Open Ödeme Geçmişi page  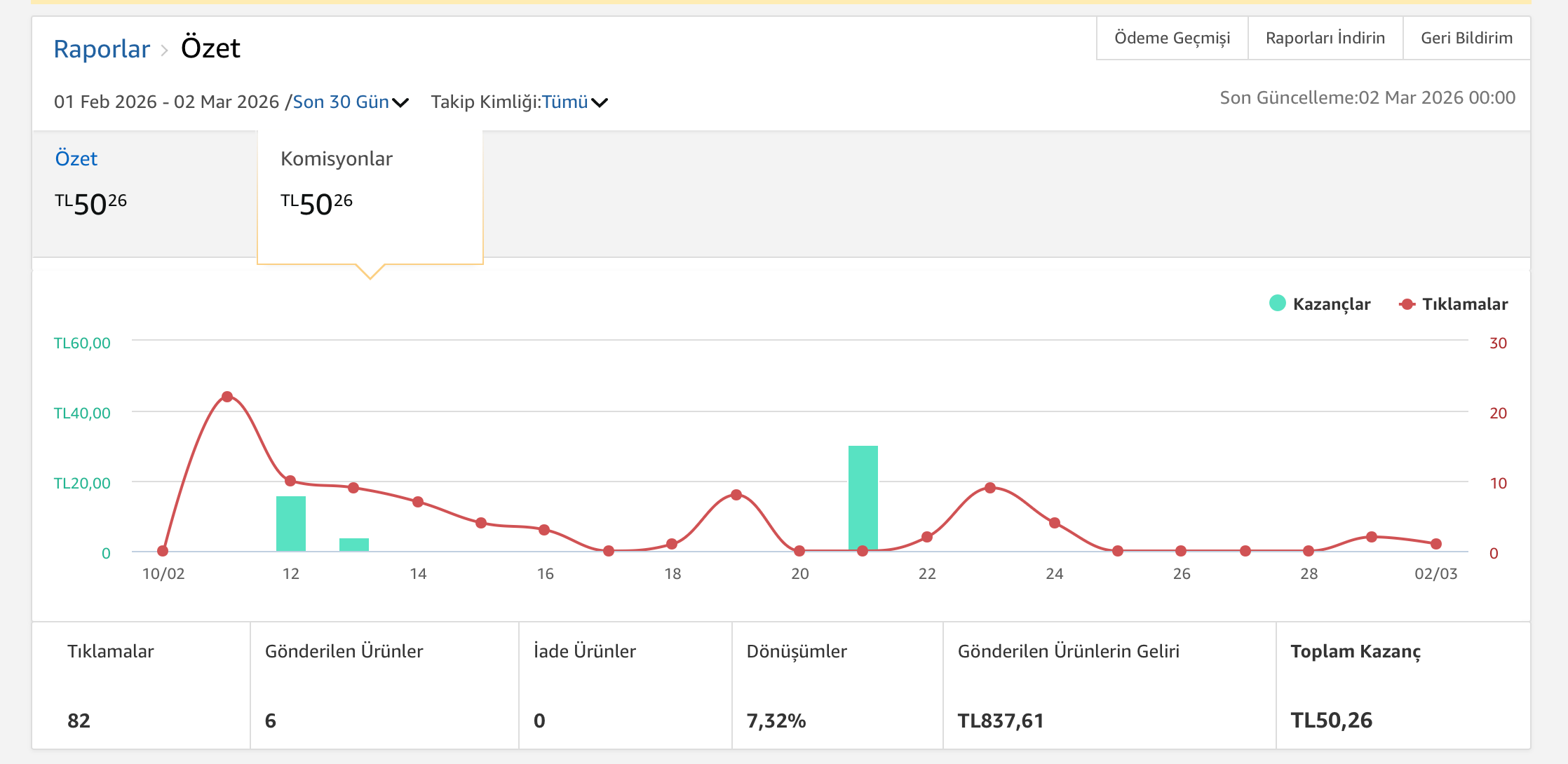click(1172, 38)
